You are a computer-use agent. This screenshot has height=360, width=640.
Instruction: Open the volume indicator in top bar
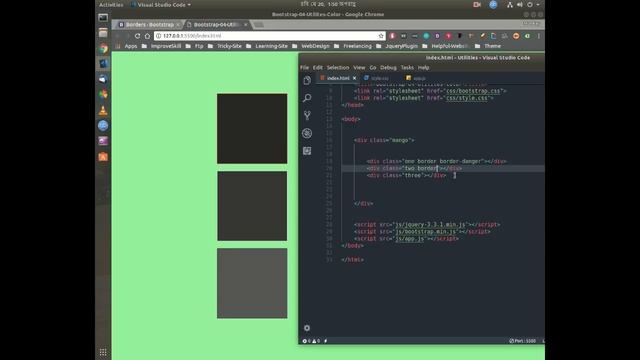[x=520, y=4]
